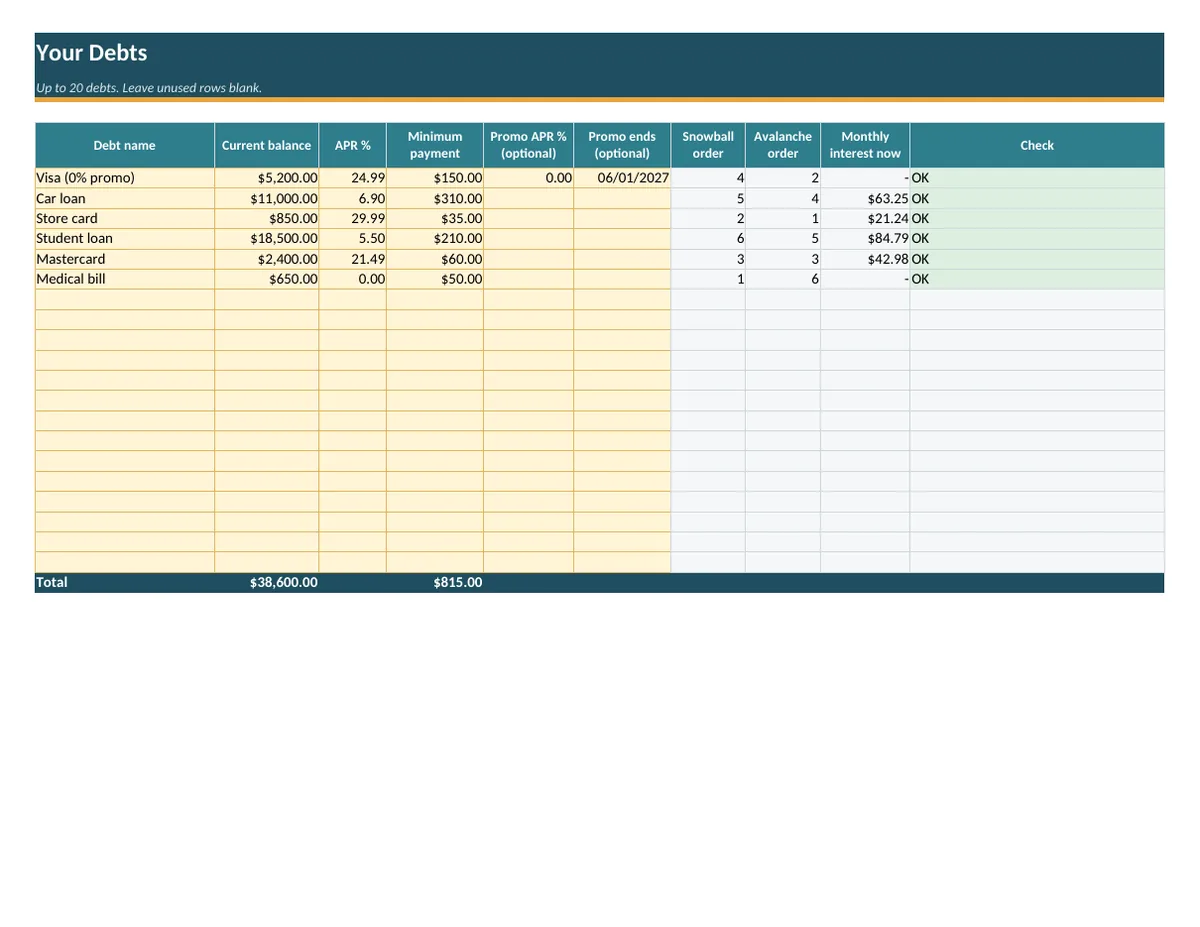Select the $38,600.00 total balance cell
The height and width of the screenshot is (927, 1200).
pyautogui.click(x=266, y=582)
